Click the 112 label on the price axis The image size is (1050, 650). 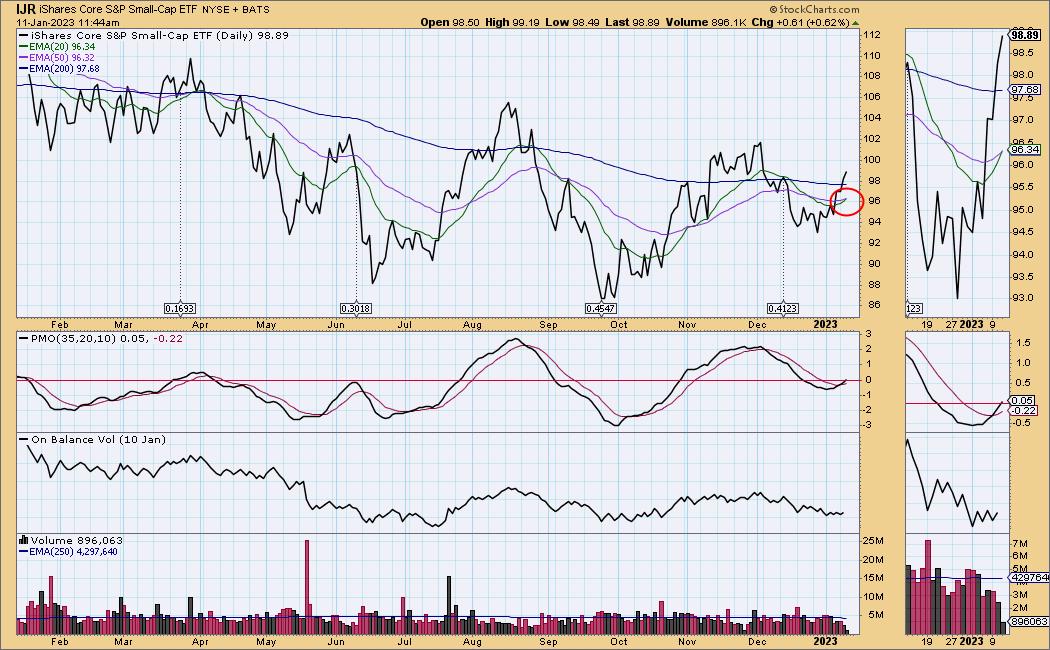tap(873, 35)
